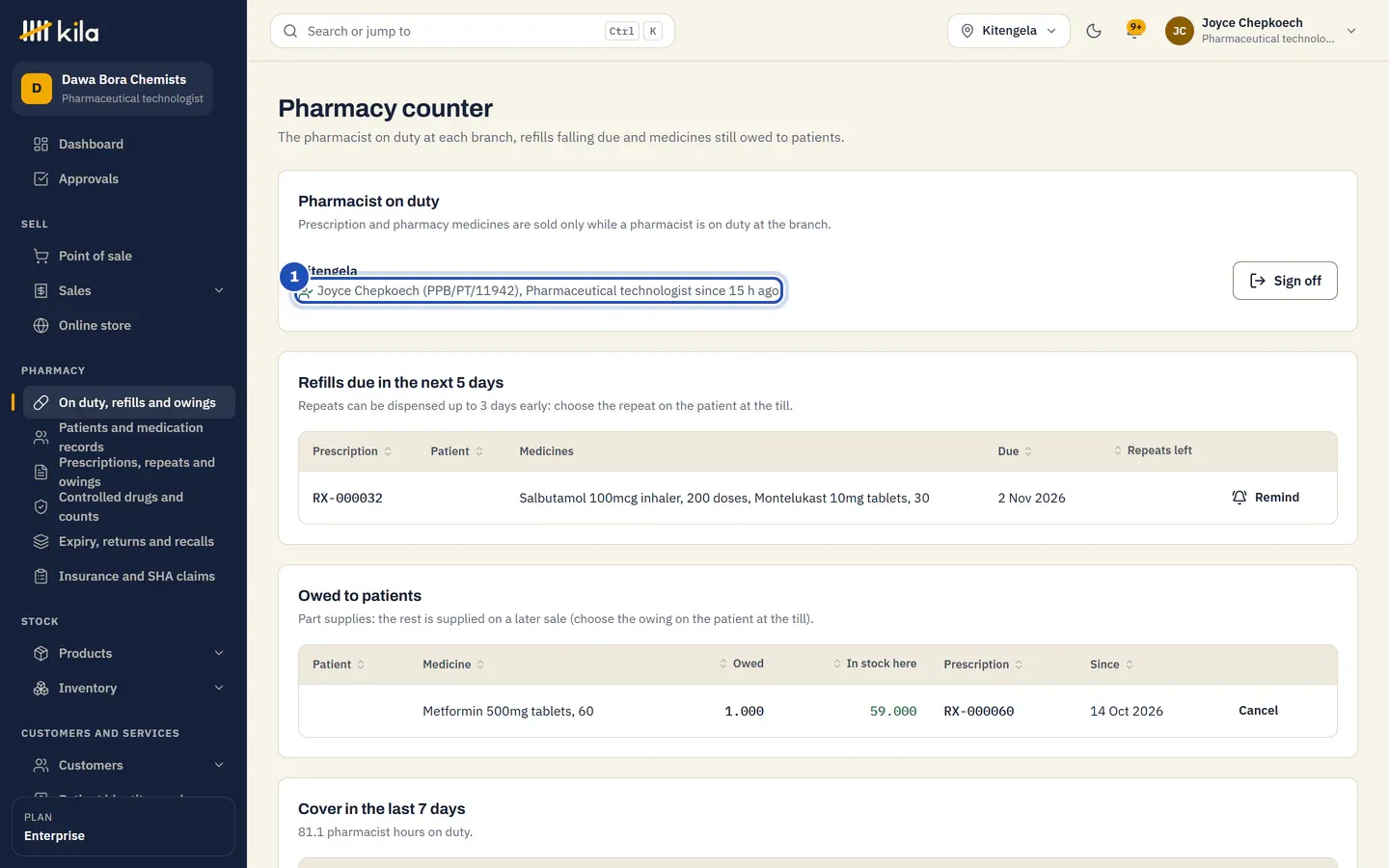Sort refills by Patient column
The width and height of the screenshot is (1389, 868).
click(x=457, y=451)
